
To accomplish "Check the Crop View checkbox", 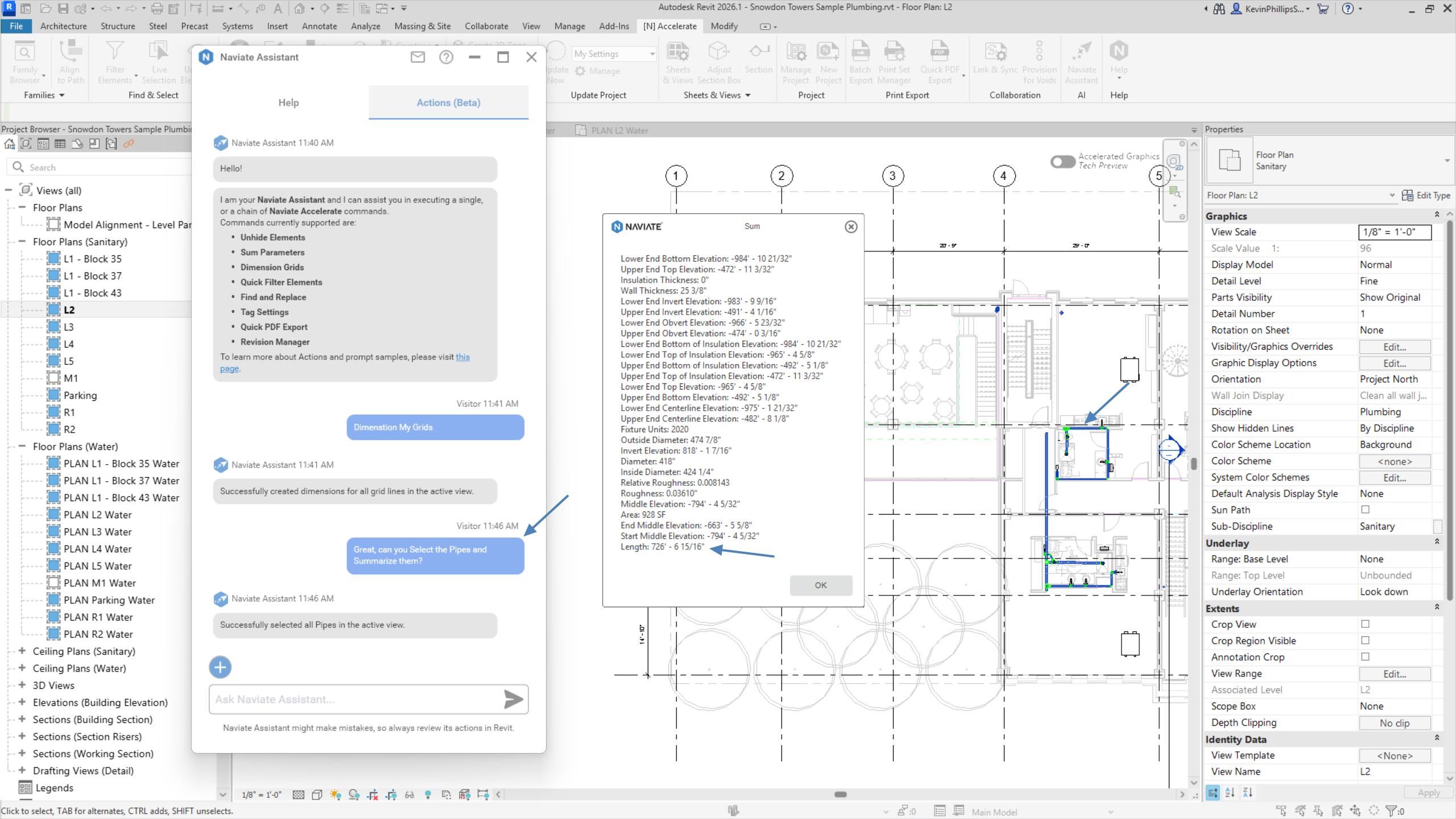I will point(1365,624).
